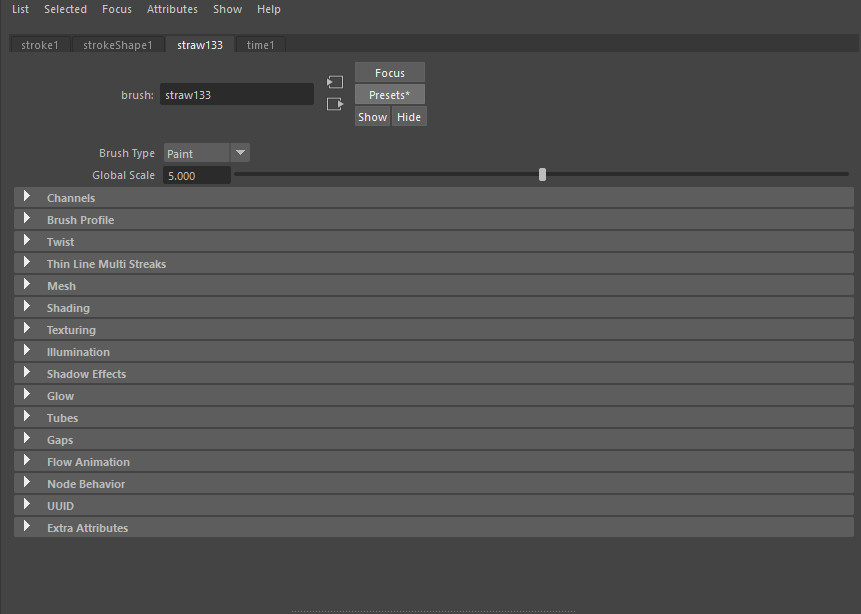Switch to the time1 tab
The width and height of the screenshot is (861, 614).
[261, 45]
